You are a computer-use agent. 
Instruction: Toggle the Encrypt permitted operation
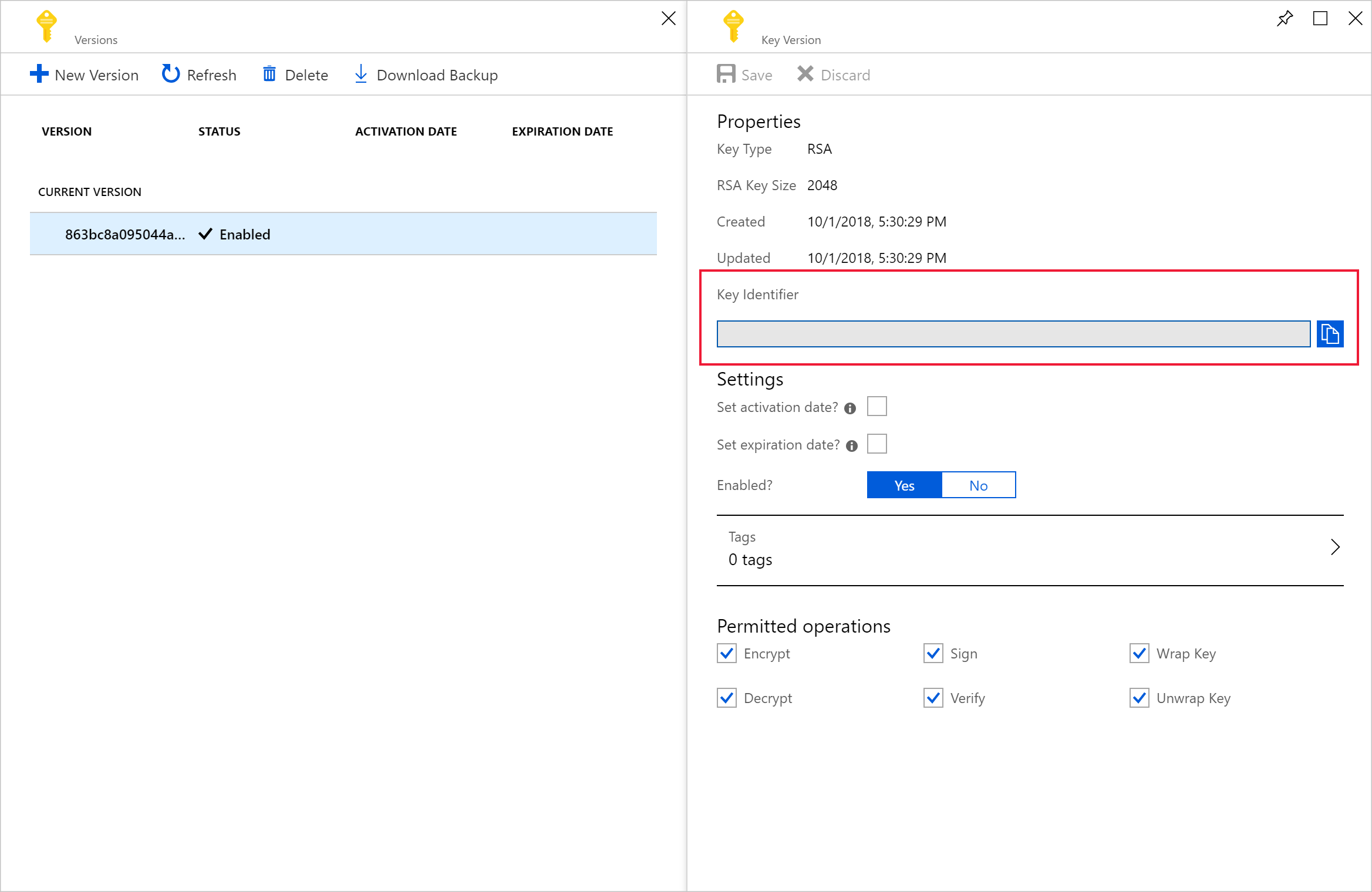tap(727, 652)
